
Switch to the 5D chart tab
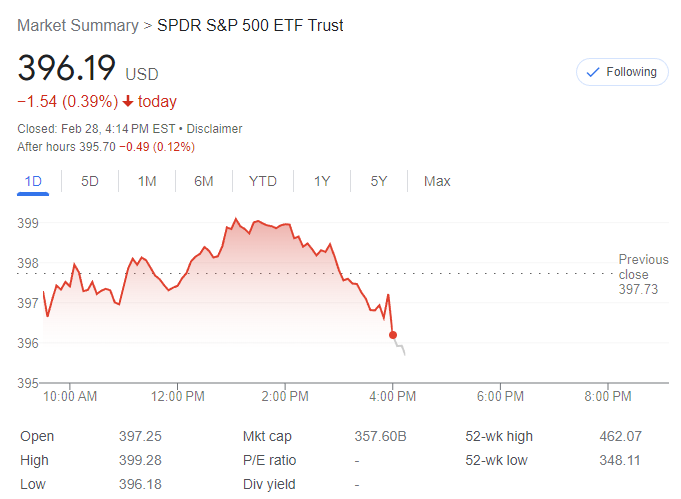click(x=90, y=181)
